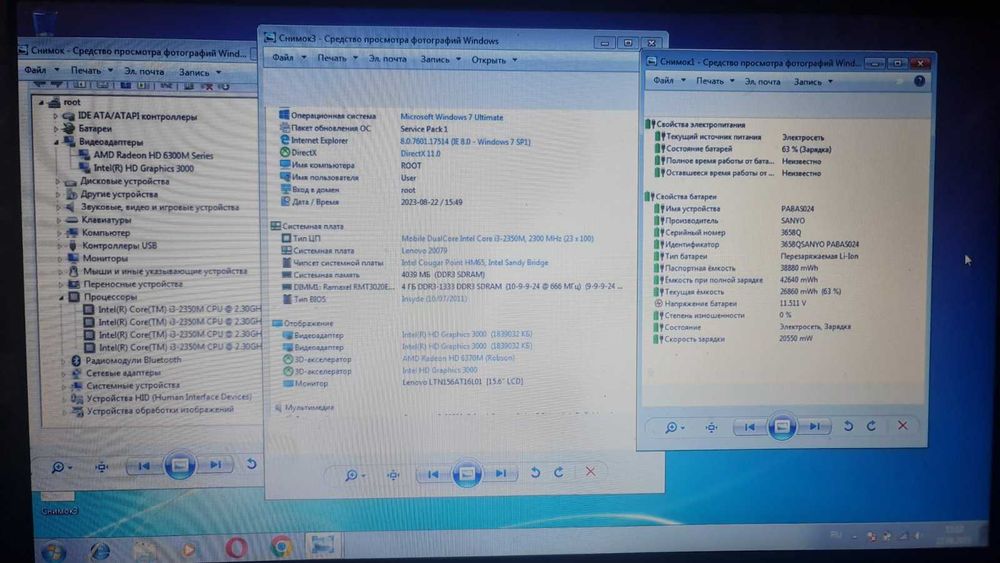
Task: Rotate counterclockwise in left Снимок window
Action: click(251, 464)
